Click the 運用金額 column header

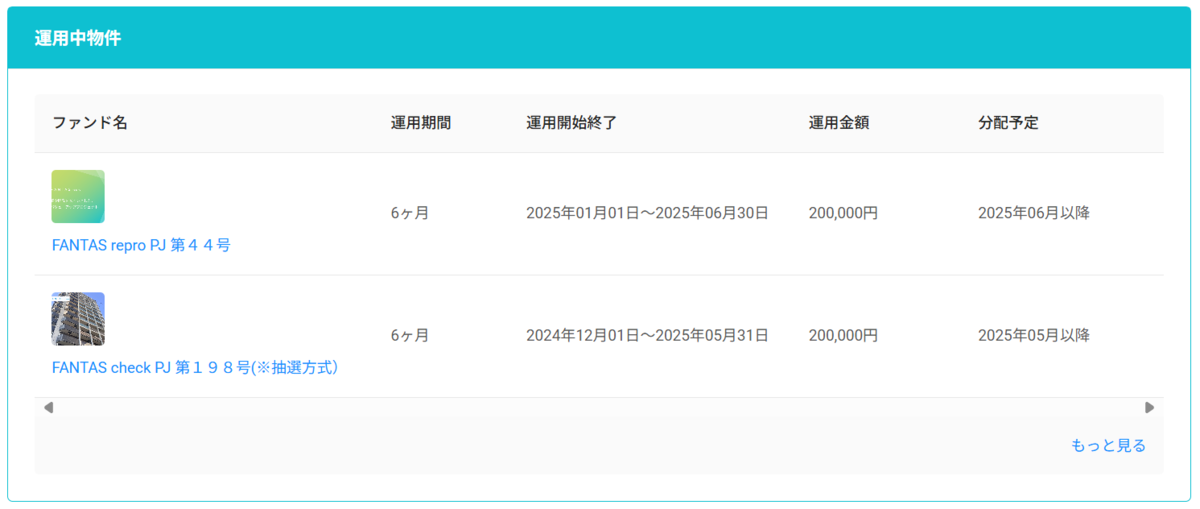point(838,123)
